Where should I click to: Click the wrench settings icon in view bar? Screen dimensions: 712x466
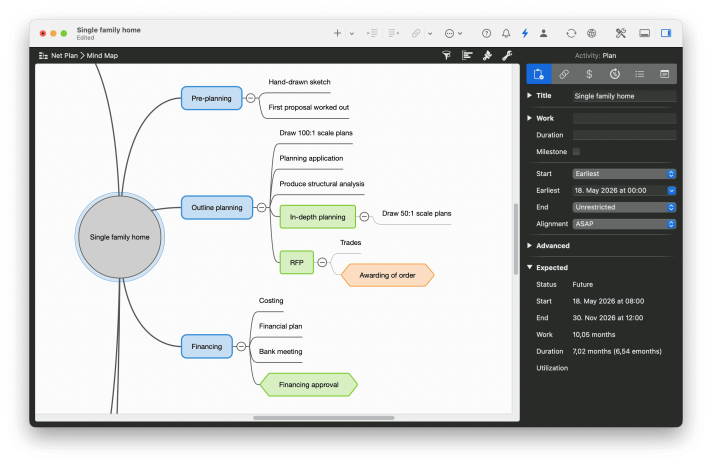[x=507, y=55]
